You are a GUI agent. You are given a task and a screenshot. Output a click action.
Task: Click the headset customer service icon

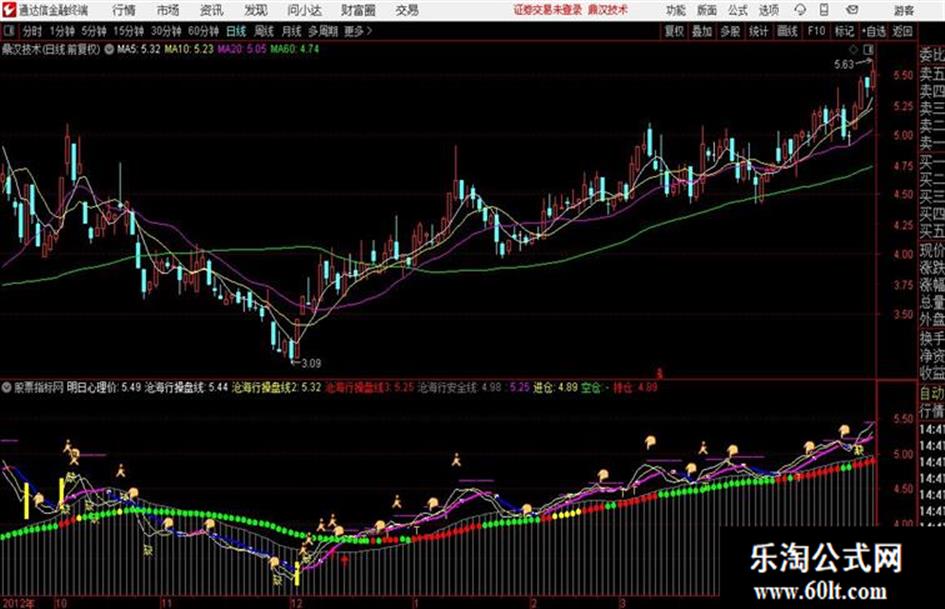tap(800, 10)
